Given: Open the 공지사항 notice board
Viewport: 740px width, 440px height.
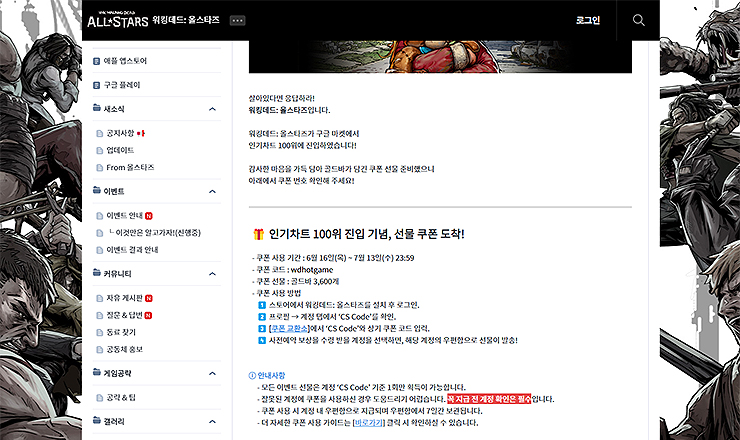Looking at the screenshot, I should (120, 134).
